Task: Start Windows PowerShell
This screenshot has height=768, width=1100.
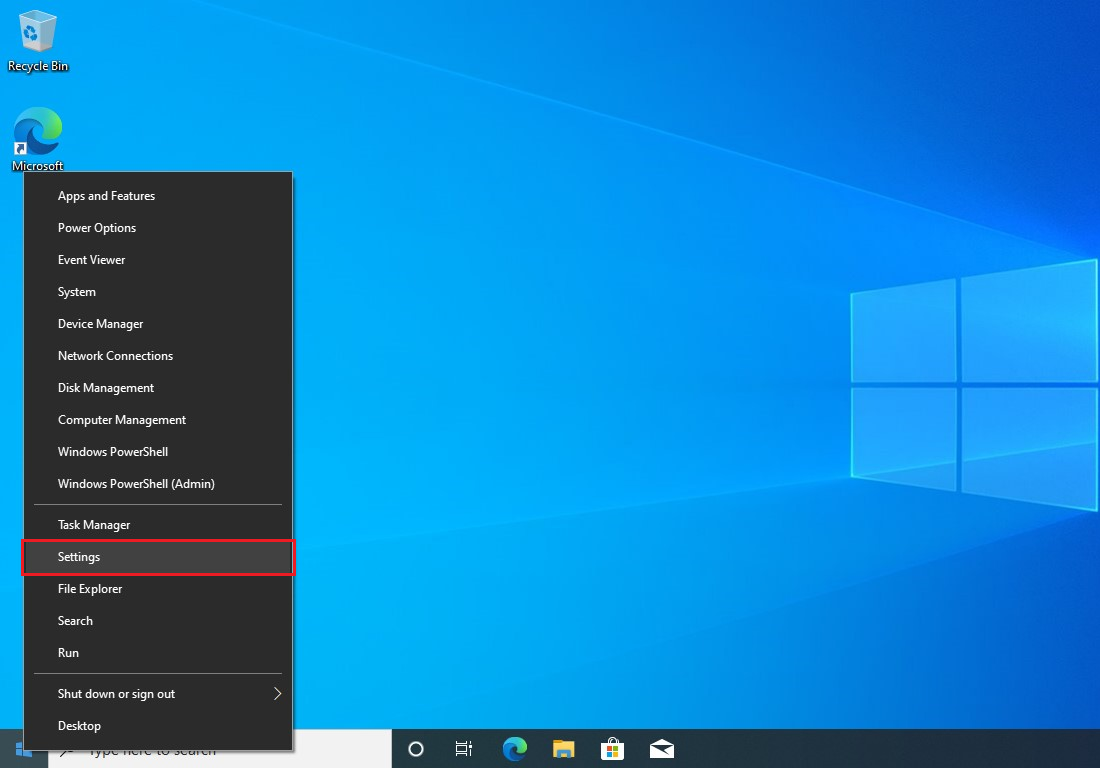Action: click(x=158, y=452)
